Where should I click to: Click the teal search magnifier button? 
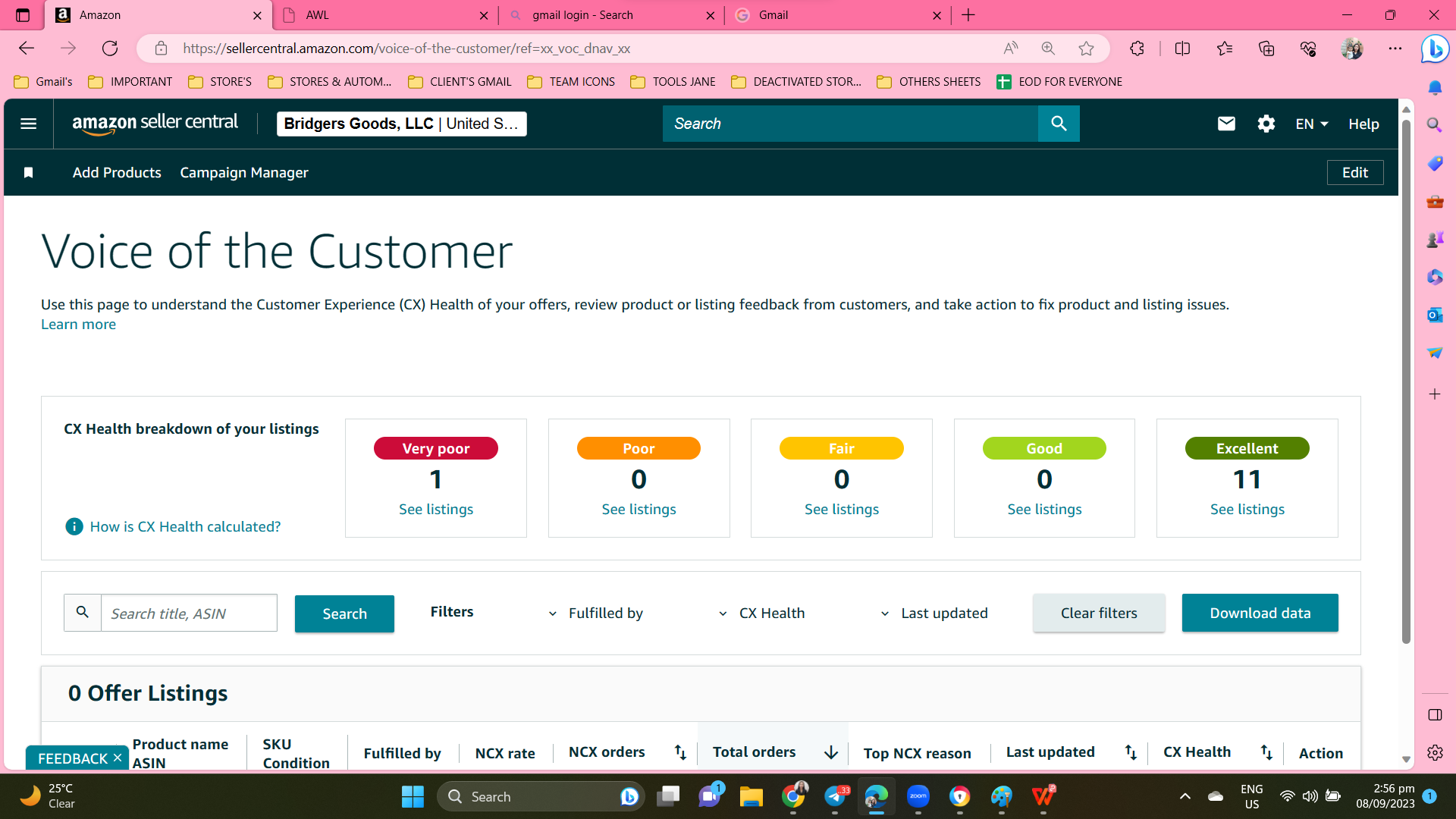point(1059,124)
